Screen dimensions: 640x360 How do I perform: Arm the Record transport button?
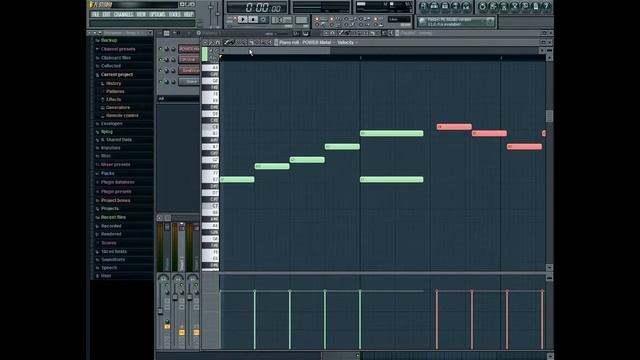click(264, 20)
